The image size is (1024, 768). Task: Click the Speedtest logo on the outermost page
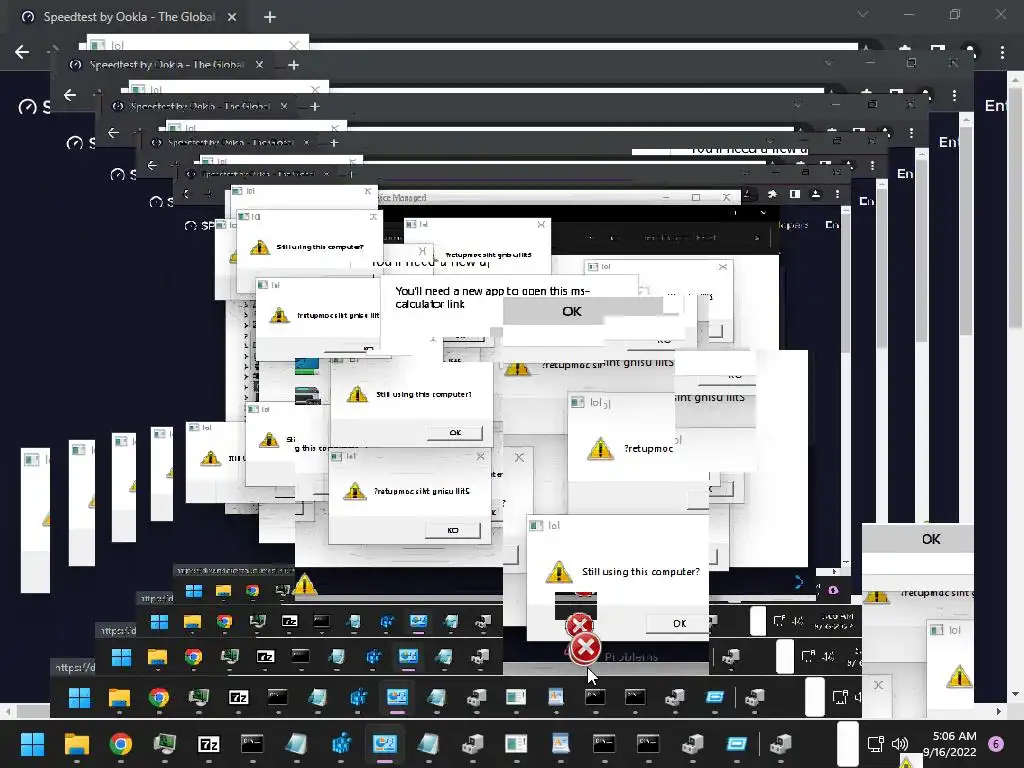34,106
